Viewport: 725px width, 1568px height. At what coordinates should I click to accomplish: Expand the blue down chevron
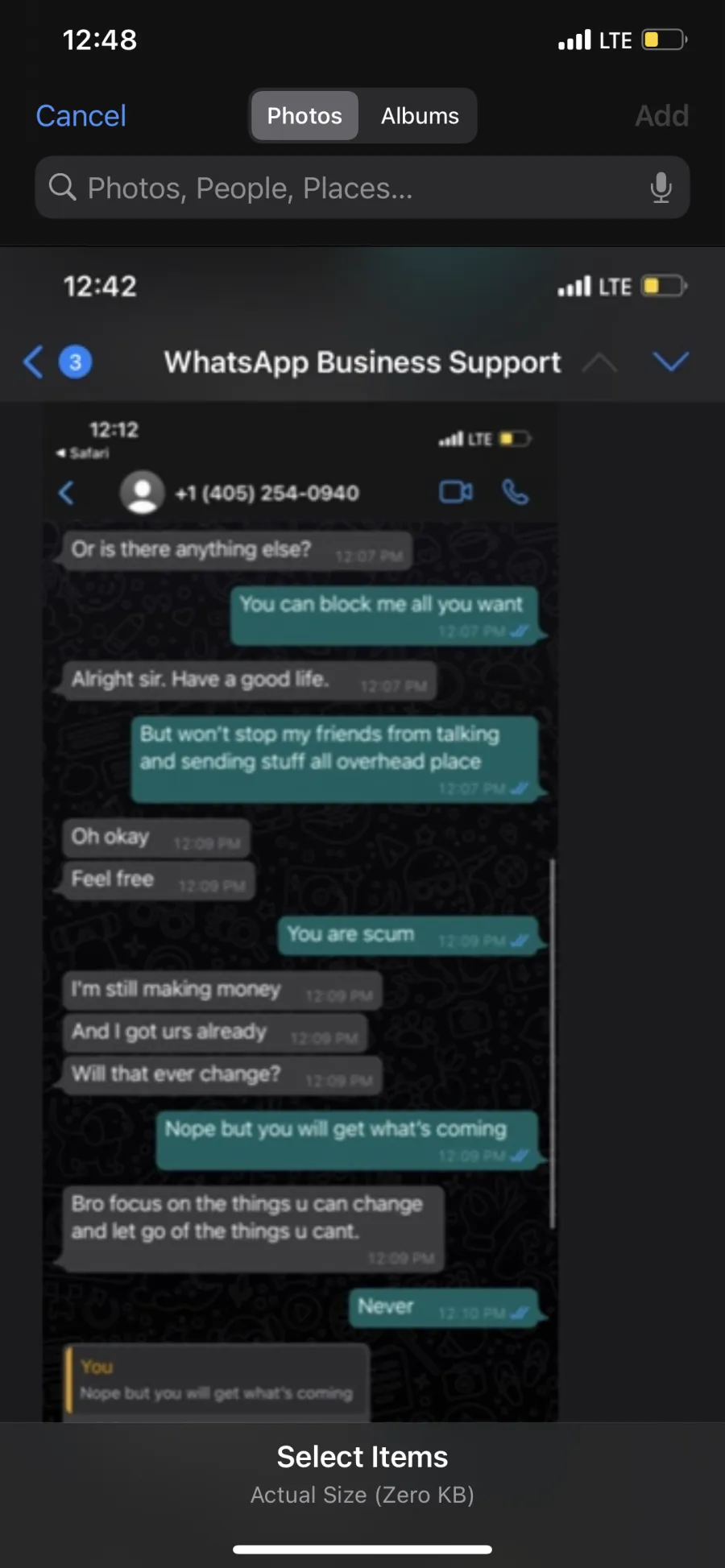point(670,361)
